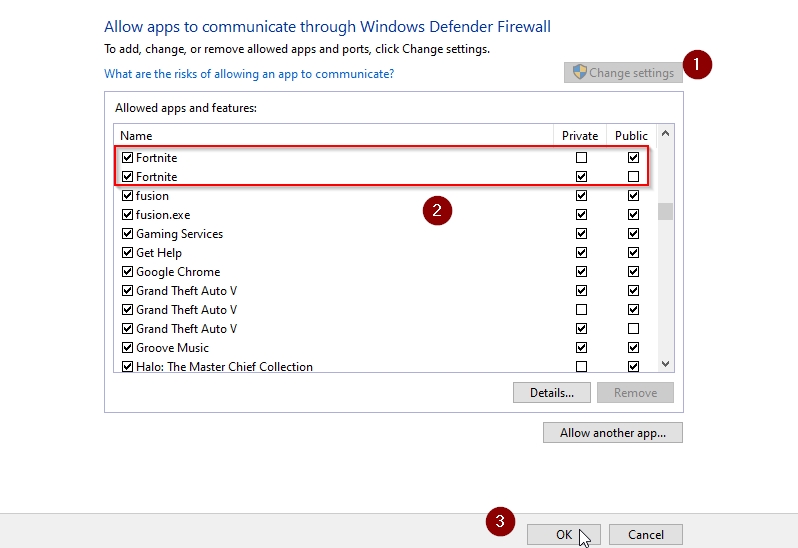798x548 pixels.
Task: Select the Groove Music entry name
Action: (x=172, y=348)
